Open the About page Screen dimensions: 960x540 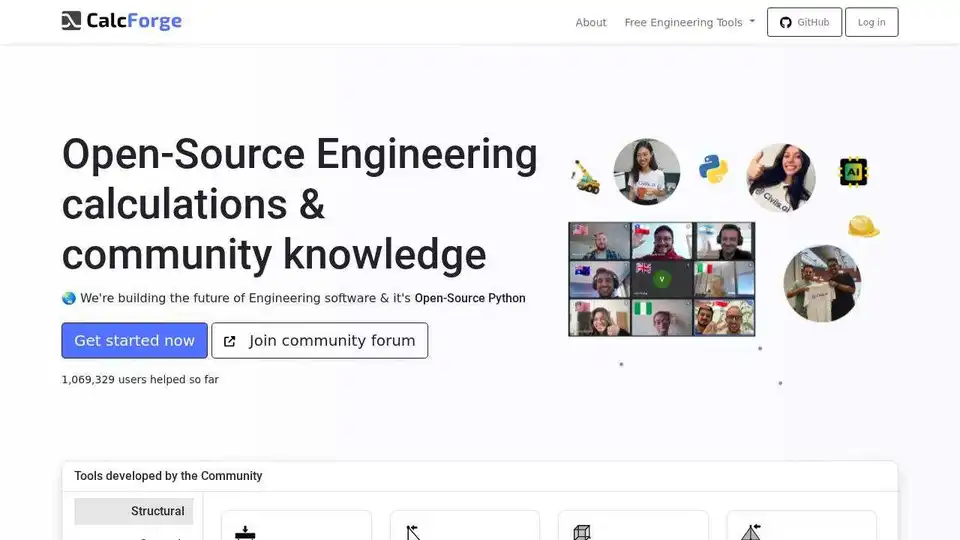pos(591,22)
